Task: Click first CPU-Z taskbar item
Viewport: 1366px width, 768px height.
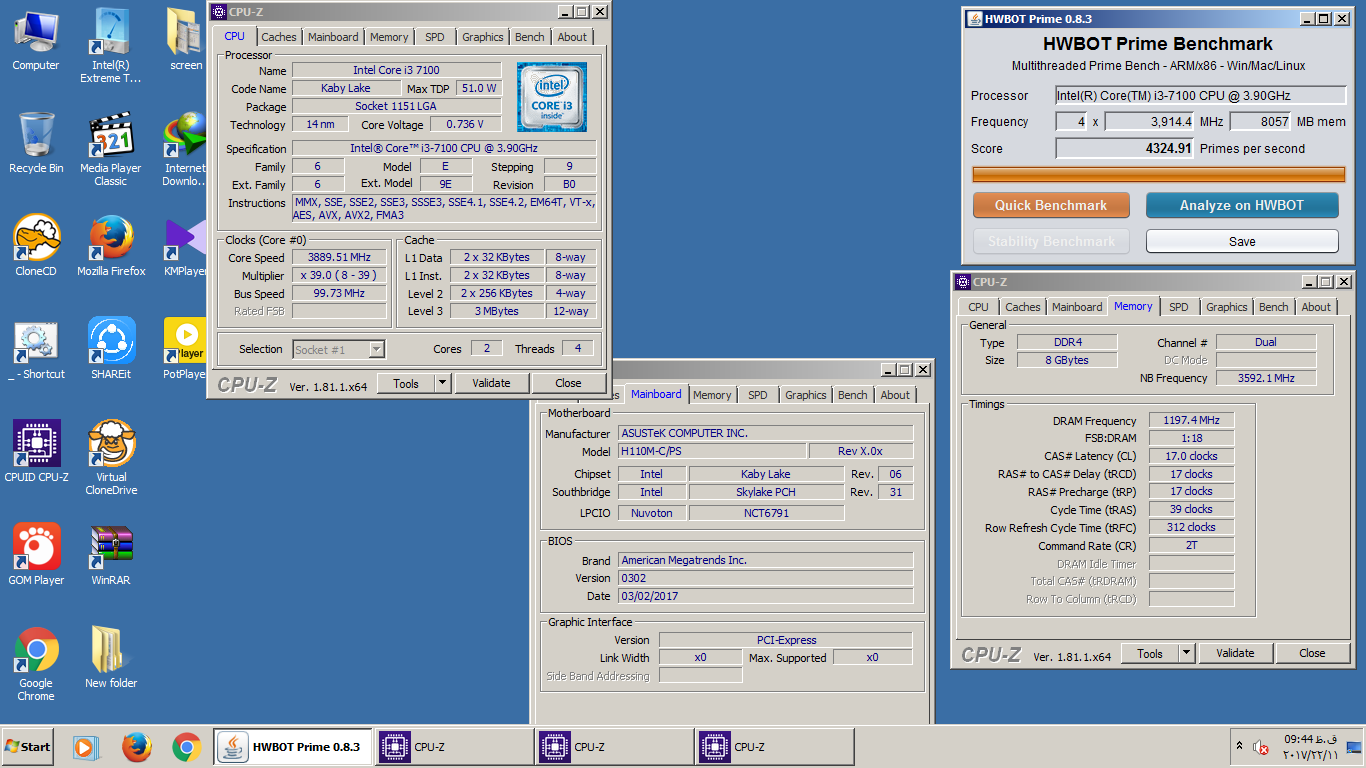Action: (454, 747)
